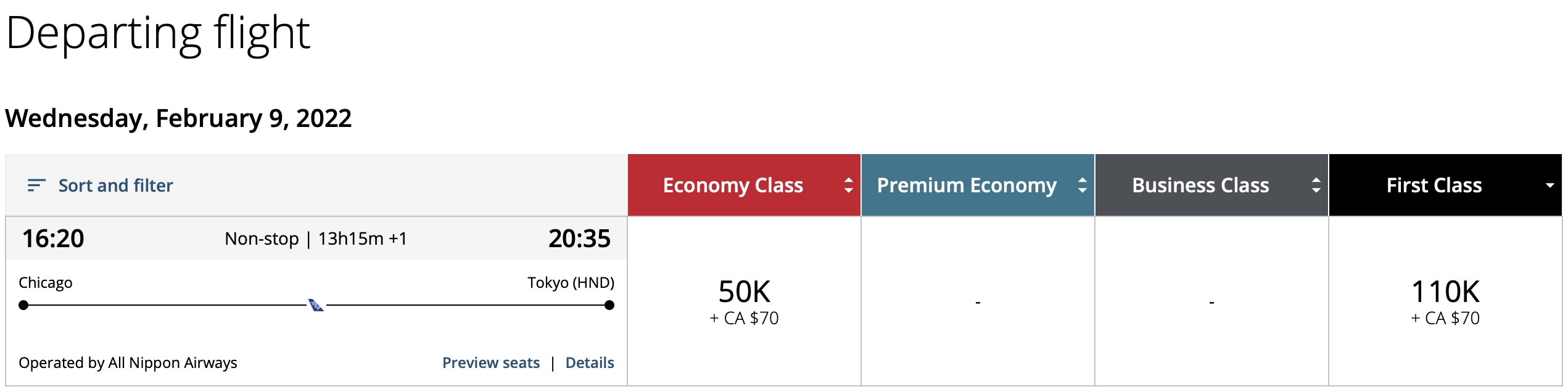
Task: Click the Premium Economy sort arrows
Action: coord(1081,185)
